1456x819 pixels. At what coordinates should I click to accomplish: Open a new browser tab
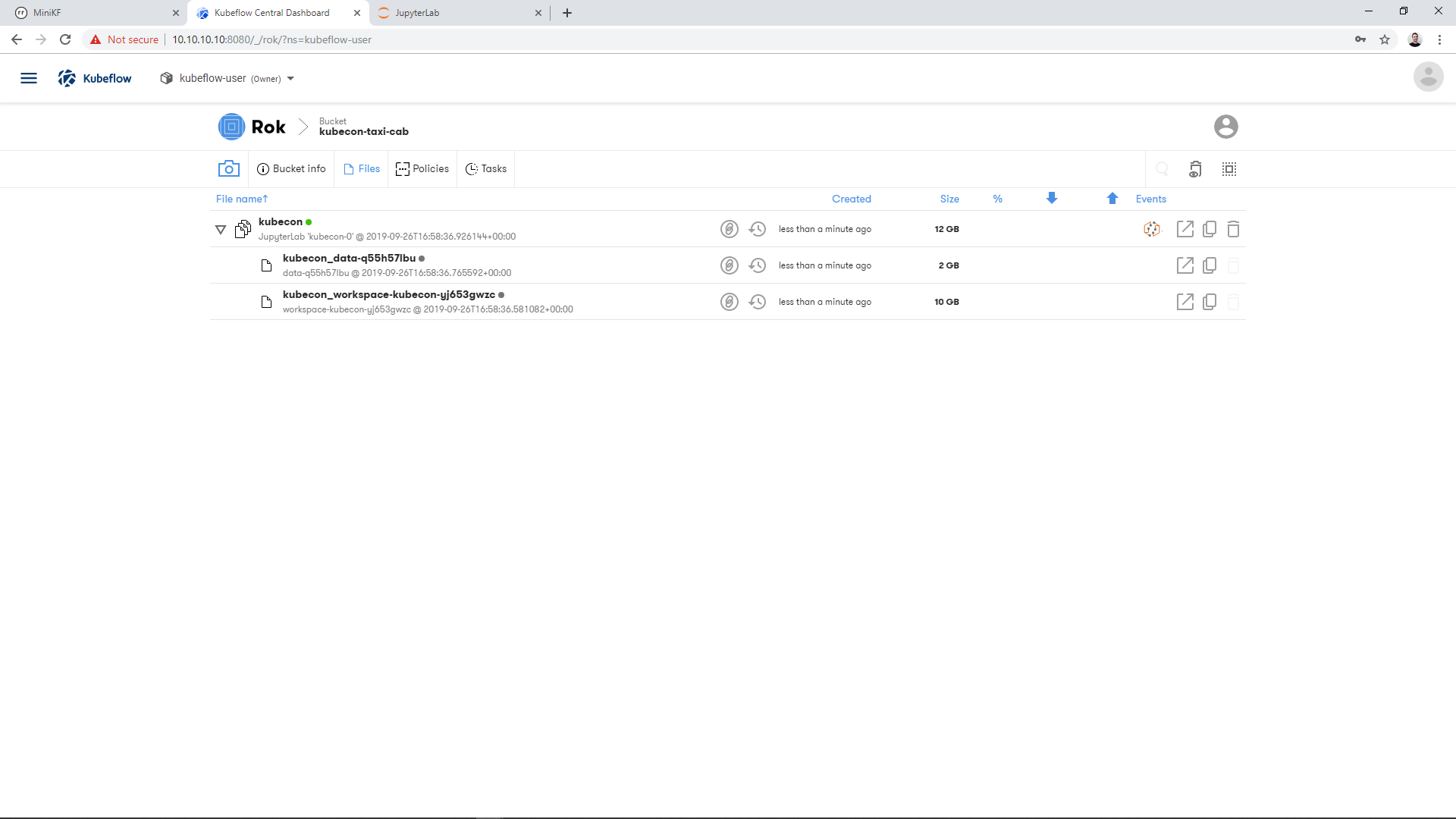567,13
